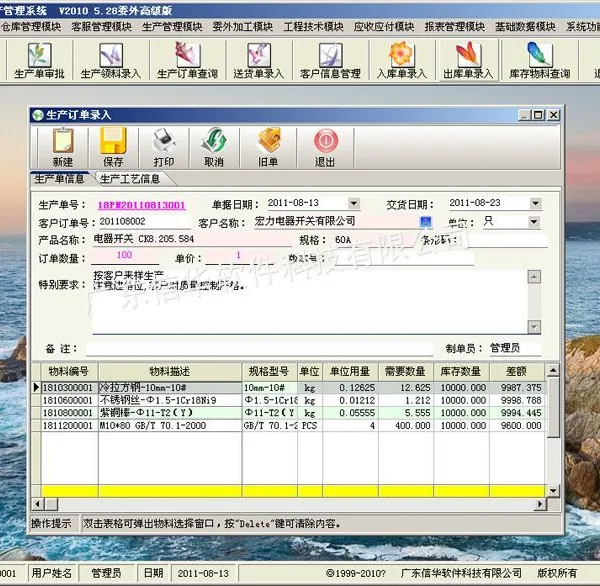Screen dimensions: 600x586
Task: Switch to the 生产工艺信息 tab
Action: click(x=130, y=179)
